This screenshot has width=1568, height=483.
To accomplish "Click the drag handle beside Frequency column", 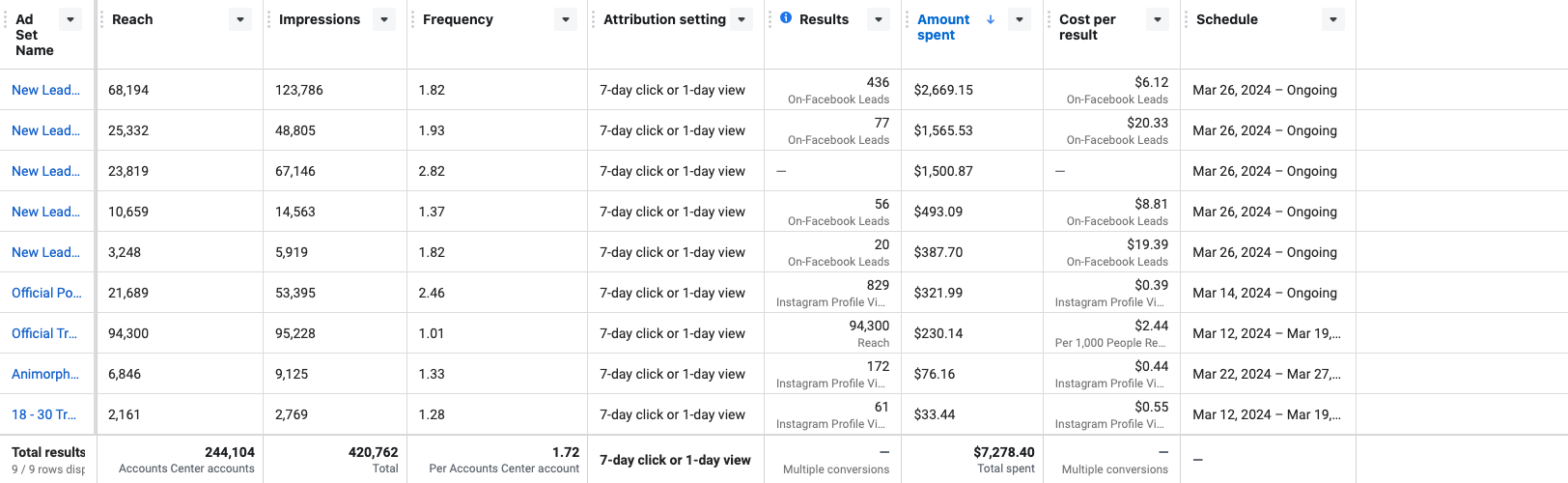I will coord(413,19).
